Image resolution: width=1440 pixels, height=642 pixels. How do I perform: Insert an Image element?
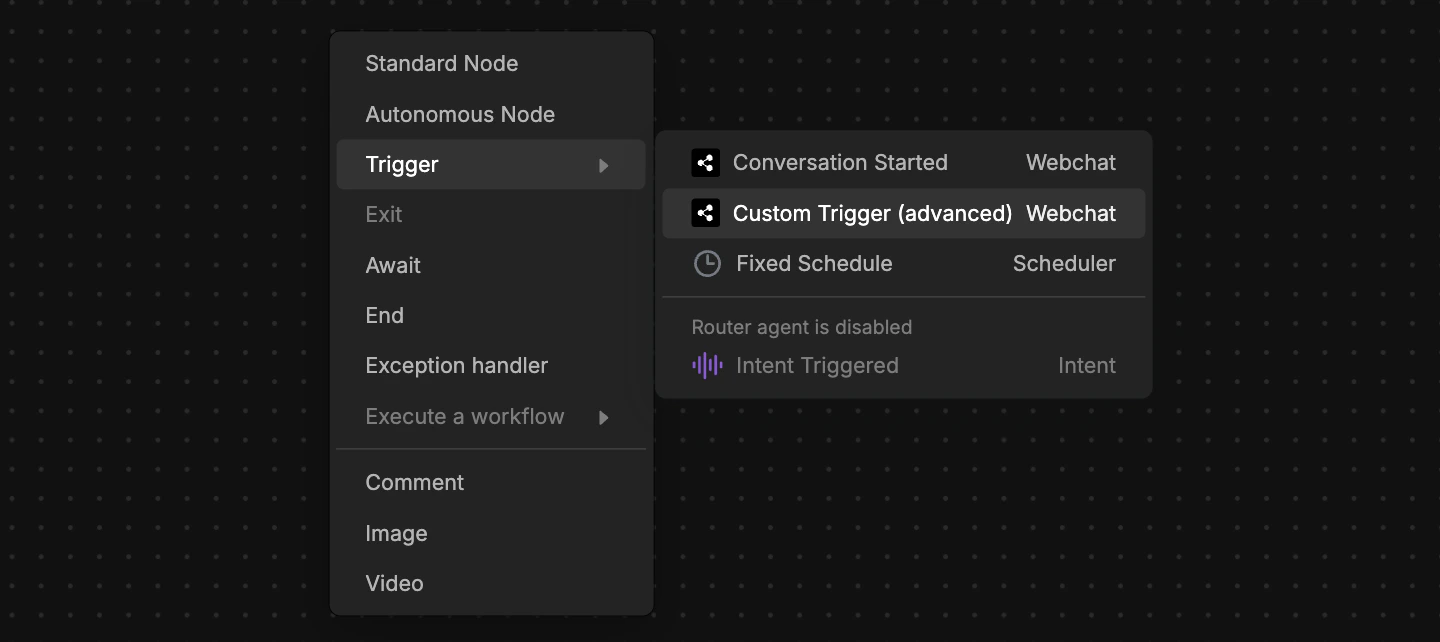396,534
